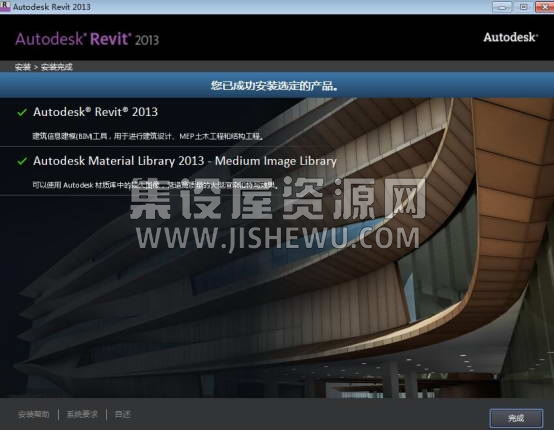This screenshot has width=554, height=431.
Task: Click the Material Library description text
Action: pos(155,185)
